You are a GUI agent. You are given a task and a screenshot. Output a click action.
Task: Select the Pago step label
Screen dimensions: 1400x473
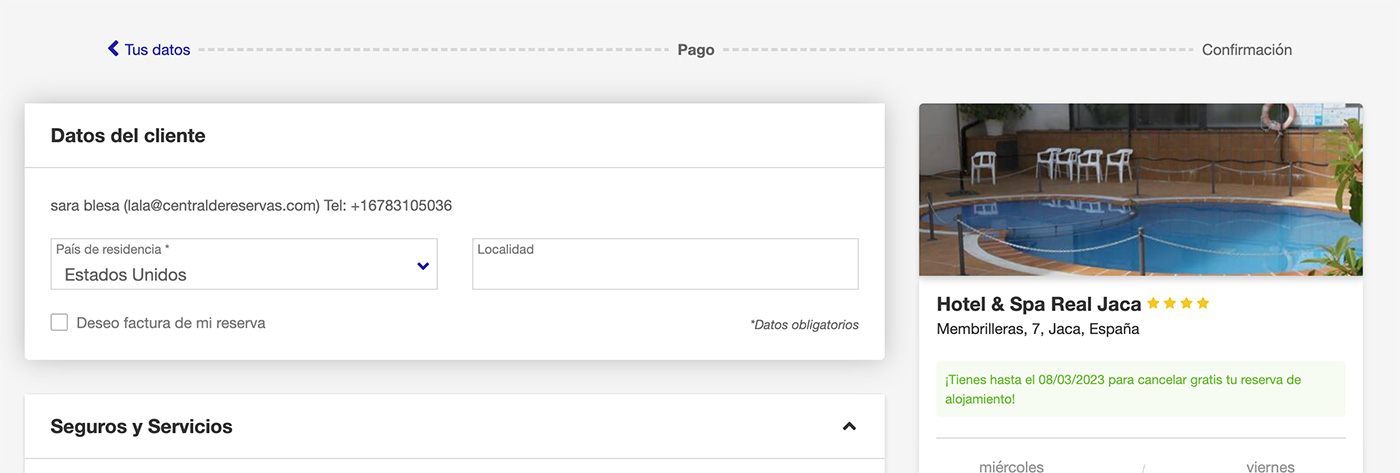(x=696, y=49)
